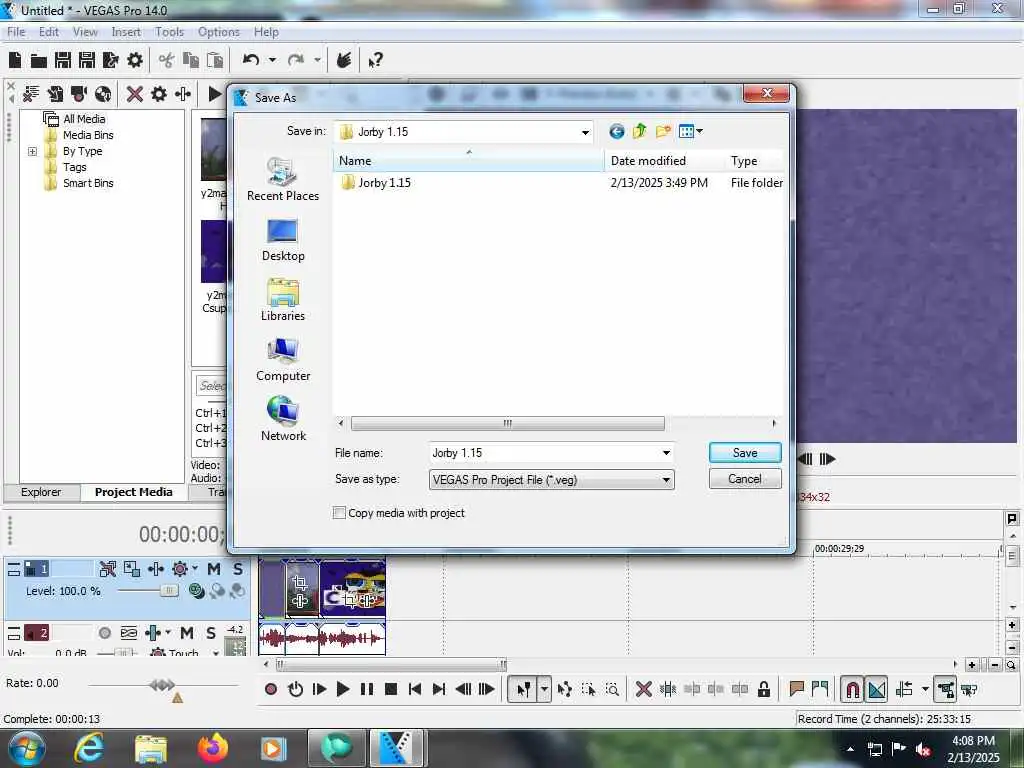Screen dimensions: 1024x768
Task: Open project Properties gear icon in main toolbar
Action: 135,60
